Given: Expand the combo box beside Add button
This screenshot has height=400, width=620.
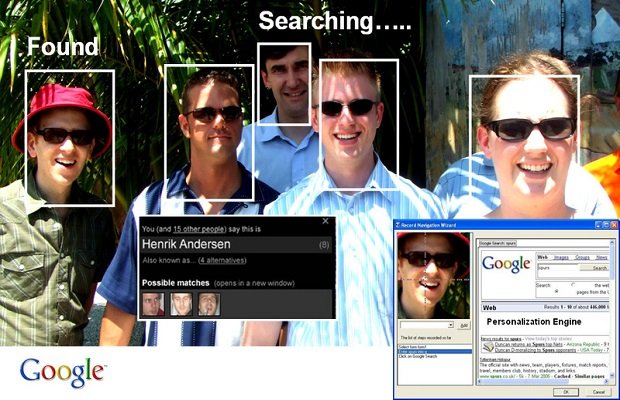Looking at the screenshot, I should click(451, 325).
